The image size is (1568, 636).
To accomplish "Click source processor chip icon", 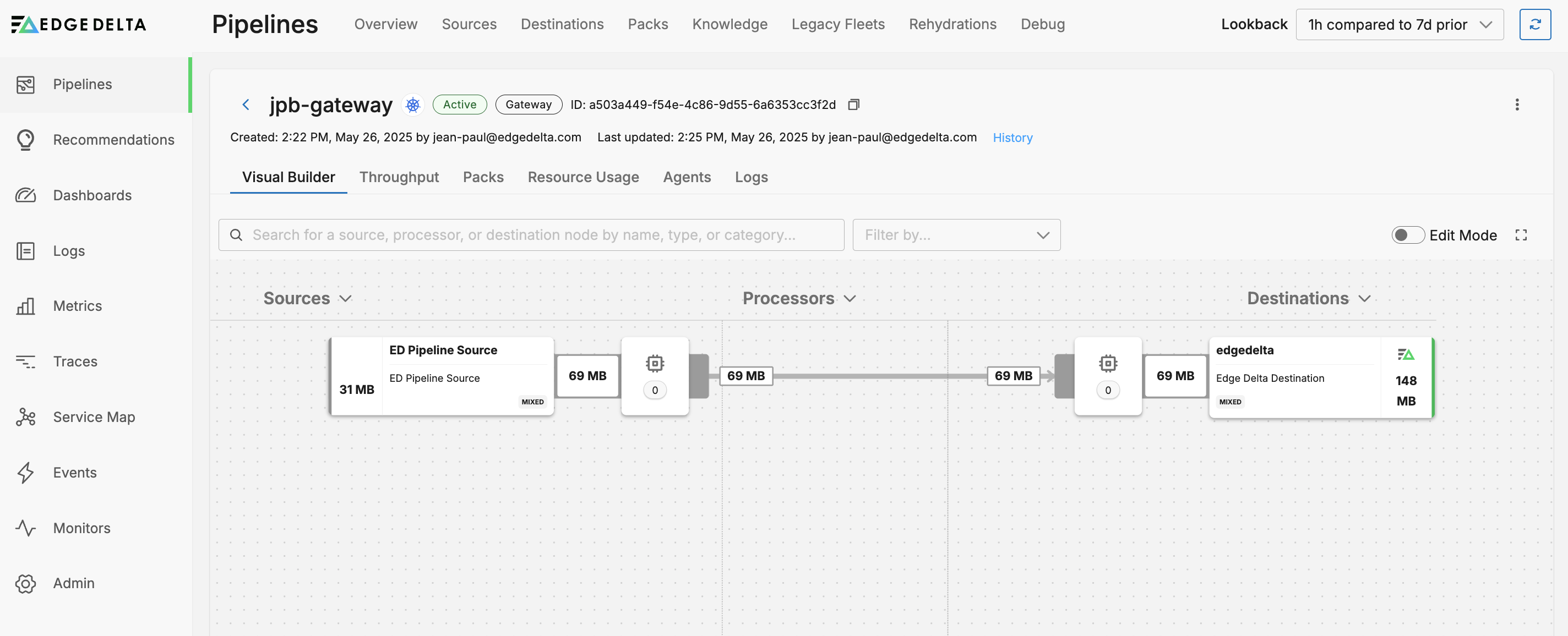I will point(655,364).
